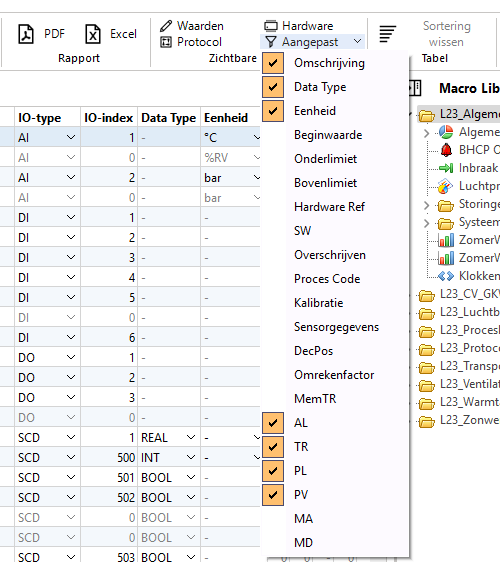500x562 pixels.
Task: Click the Sortering wissen button
Action: (446, 34)
